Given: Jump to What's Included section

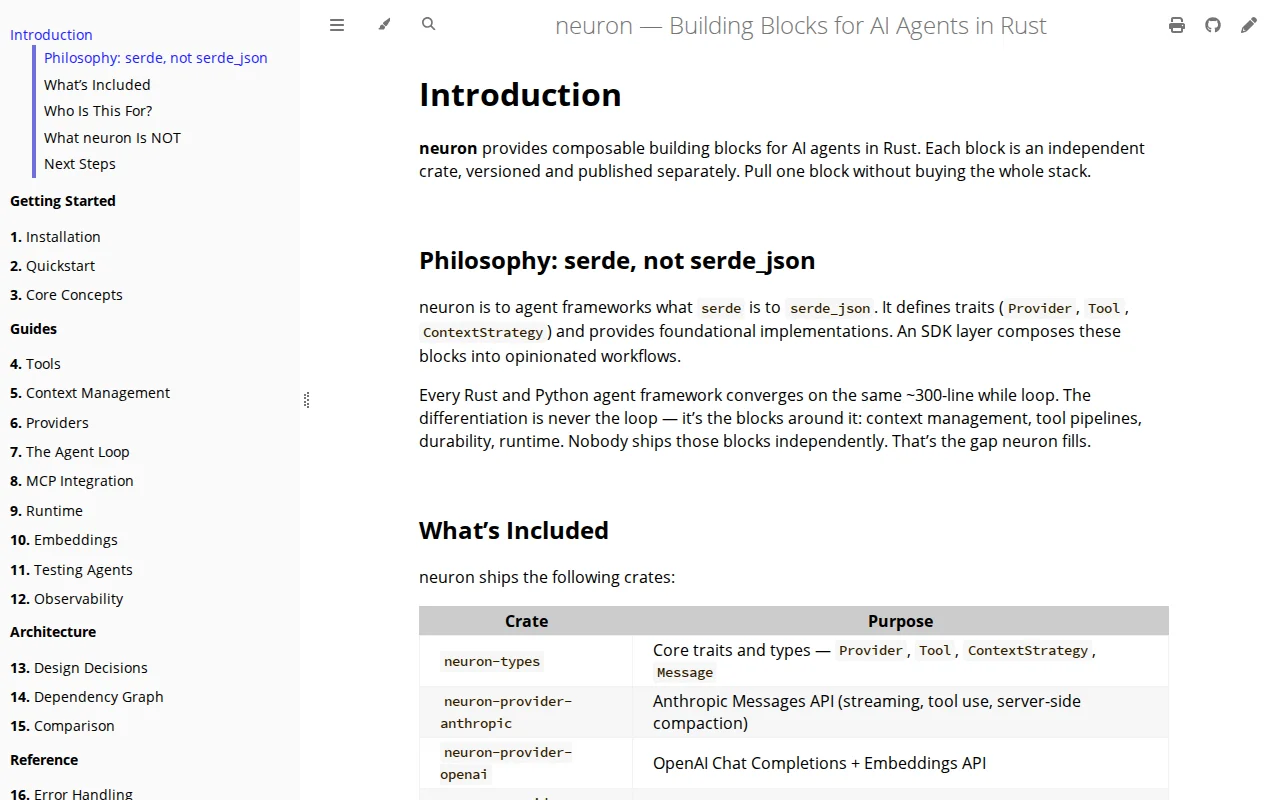Looking at the screenshot, I should click(97, 85).
